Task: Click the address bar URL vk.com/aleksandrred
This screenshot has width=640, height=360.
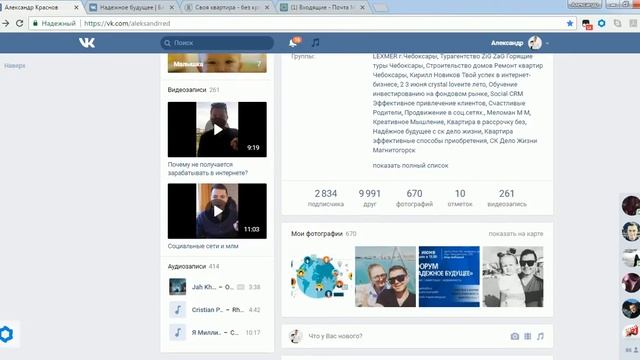Action: (127, 23)
